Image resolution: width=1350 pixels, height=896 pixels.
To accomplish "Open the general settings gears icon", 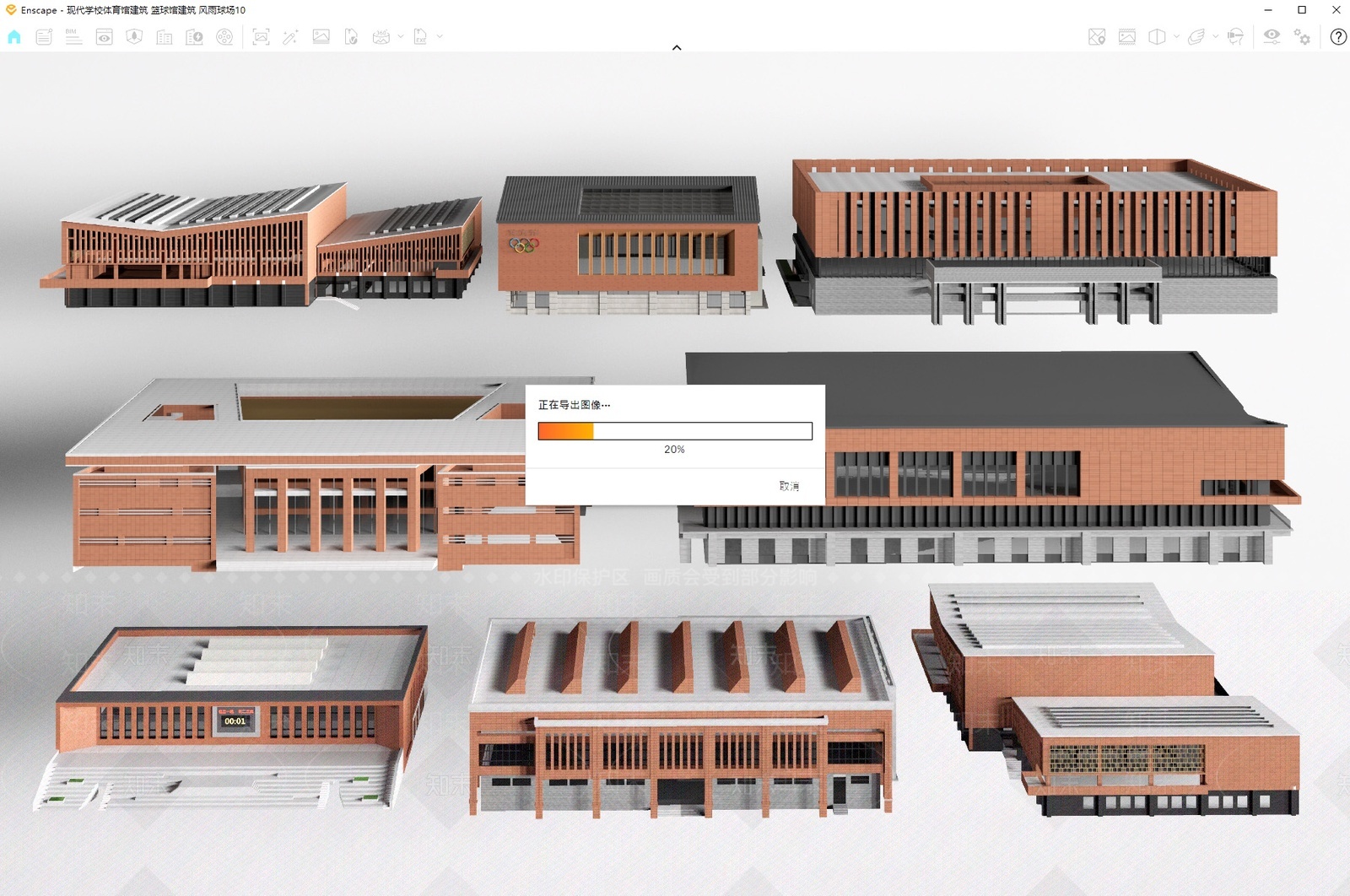I will tap(1303, 37).
